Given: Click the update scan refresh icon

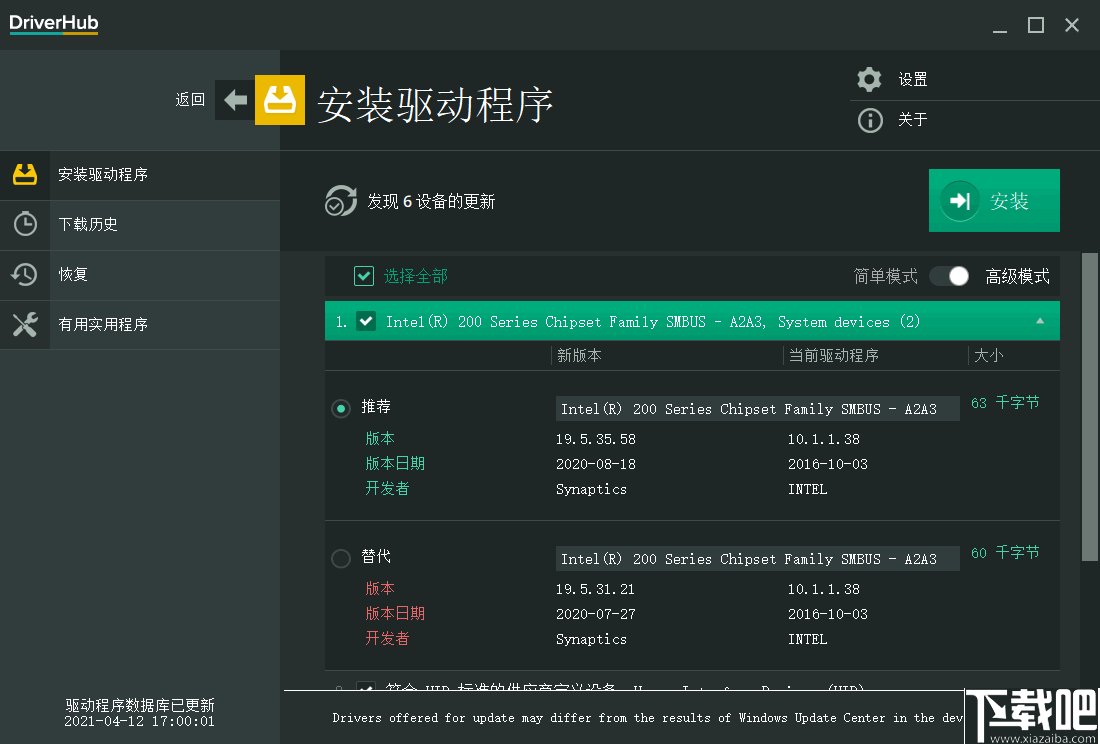Looking at the screenshot, I should click(x=341, y=200).
